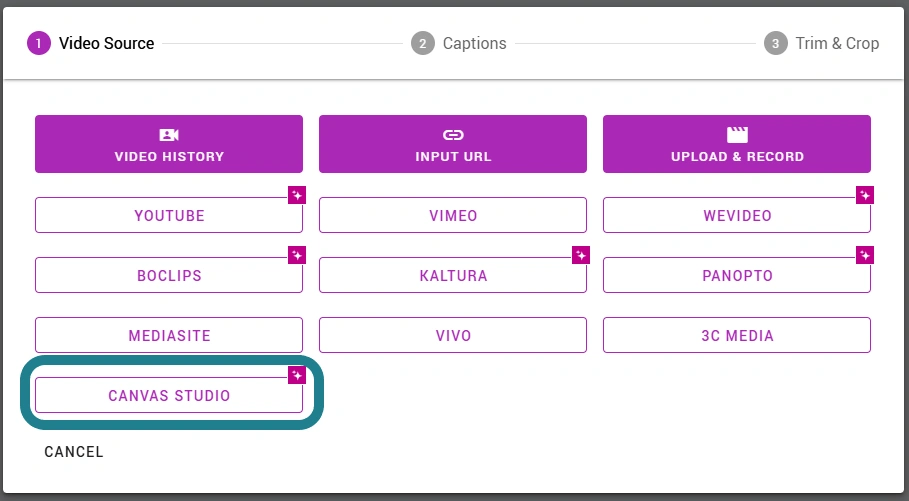Pick the 3C Media source

coord(737,335)
